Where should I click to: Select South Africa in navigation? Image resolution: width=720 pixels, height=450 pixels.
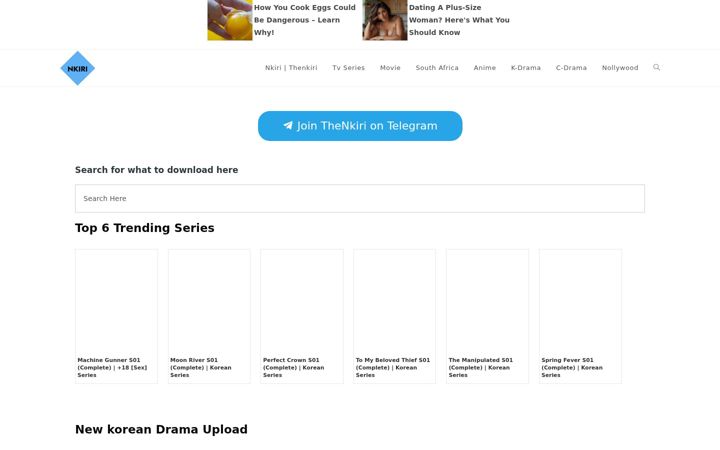pyautogui.click(x=437, y=68)
